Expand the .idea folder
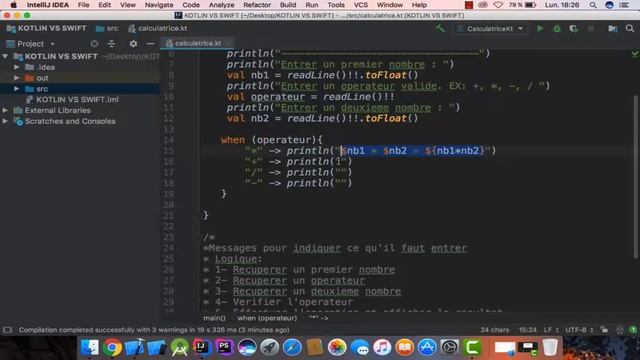The image size is (640, 360). coord(17,67)
